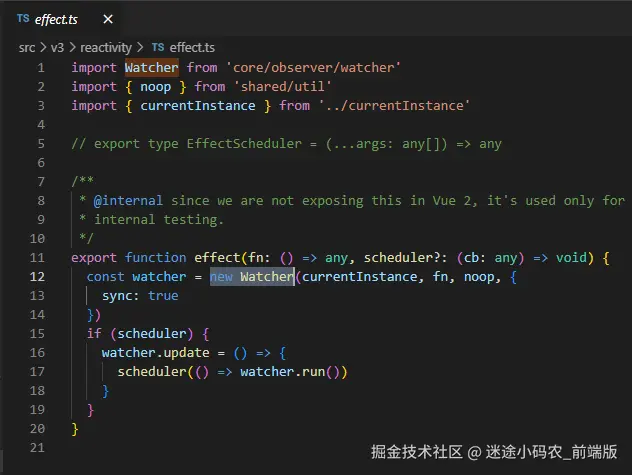The width and height of the screenshot is (632, 475).
Task: Click 'if (scheduler)' condition on line 15
Action: [140, 334]
